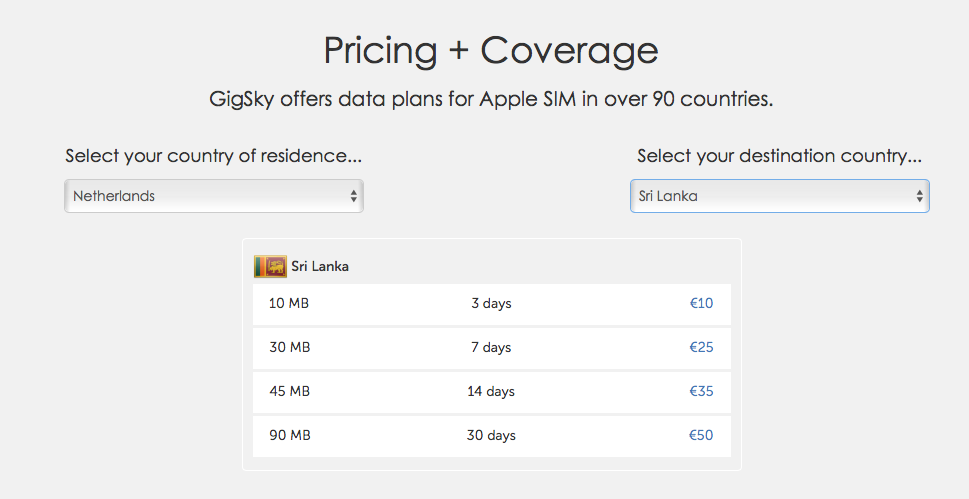Viewport: 969px width, 499px height.
Task: Click the Sri Lanka flag icon
Action: pyautogui.click(x=270, y=267)
